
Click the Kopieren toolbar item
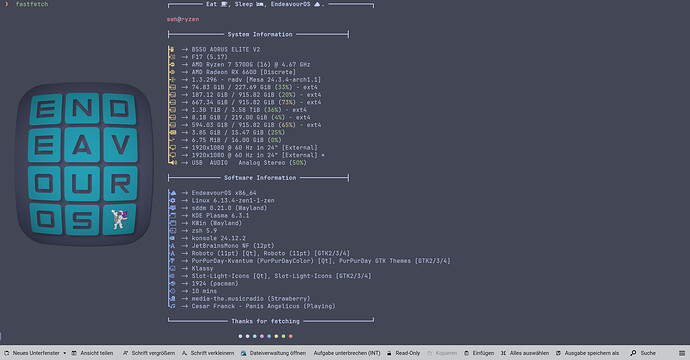pyautogui.click(x=442, y=353)
